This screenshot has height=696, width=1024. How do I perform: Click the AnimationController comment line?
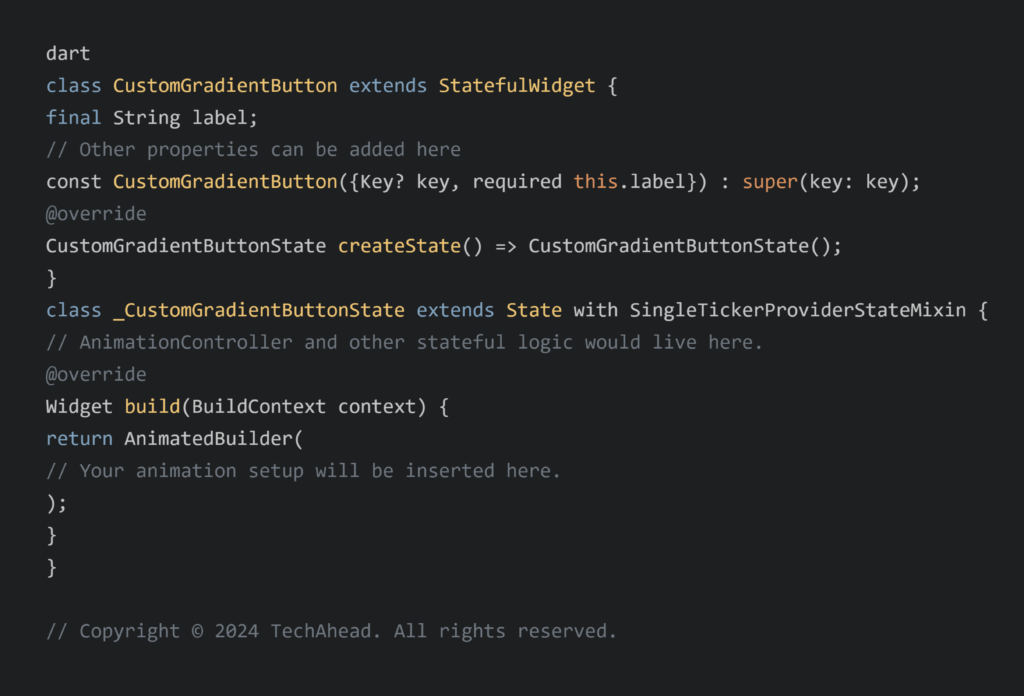[404, 342]
